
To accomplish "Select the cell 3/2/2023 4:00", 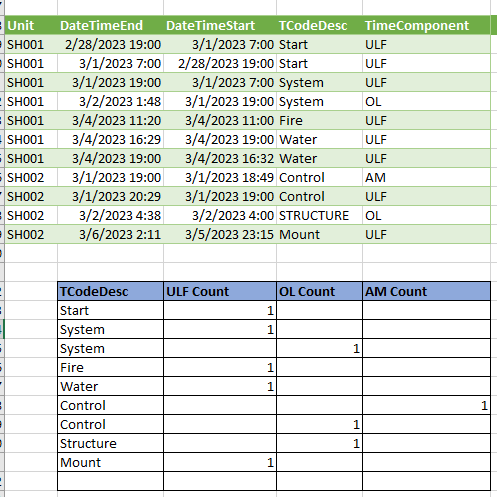I will pyautogui.click(x=220, y=215).
